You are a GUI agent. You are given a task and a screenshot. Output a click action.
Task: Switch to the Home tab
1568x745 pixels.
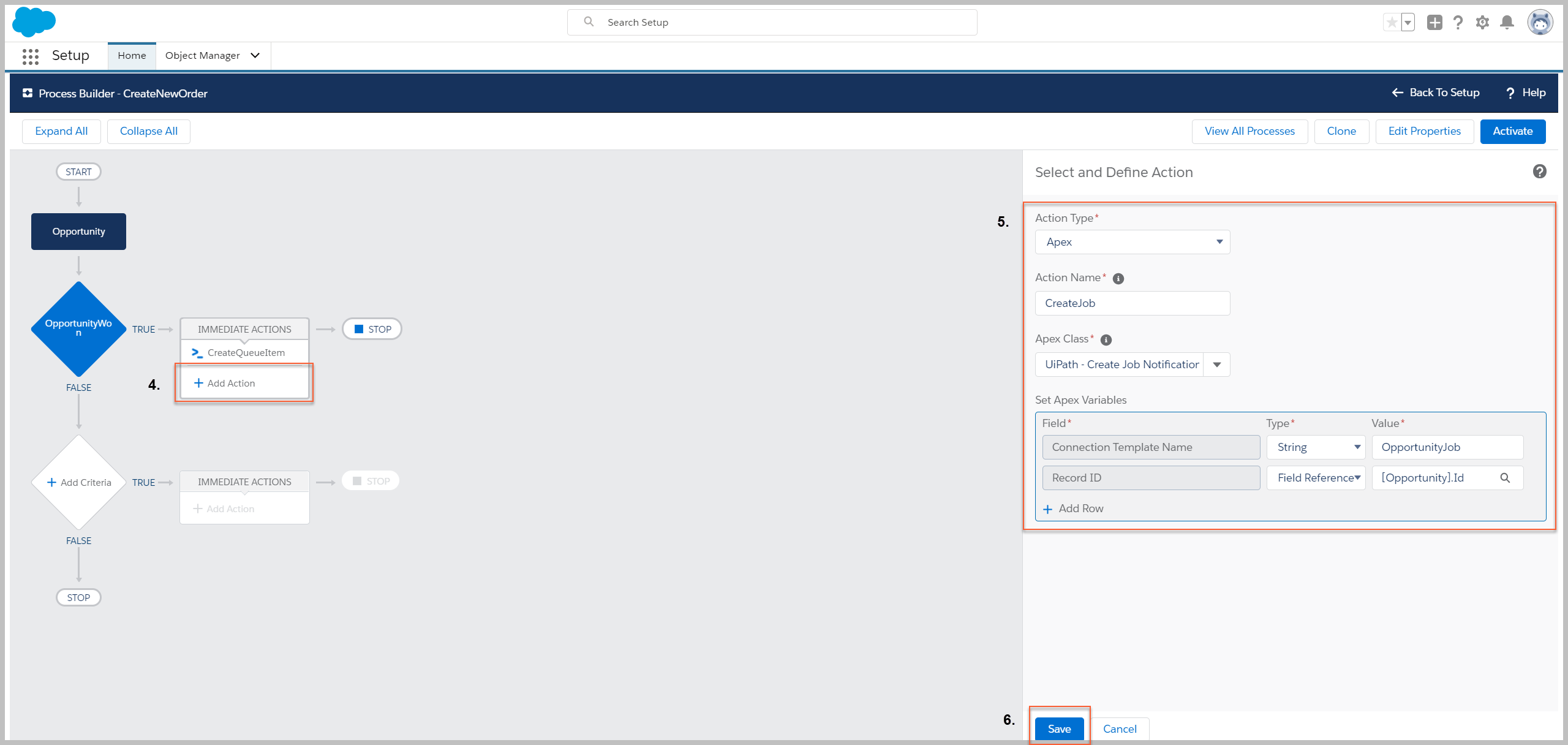click(132, 56)
